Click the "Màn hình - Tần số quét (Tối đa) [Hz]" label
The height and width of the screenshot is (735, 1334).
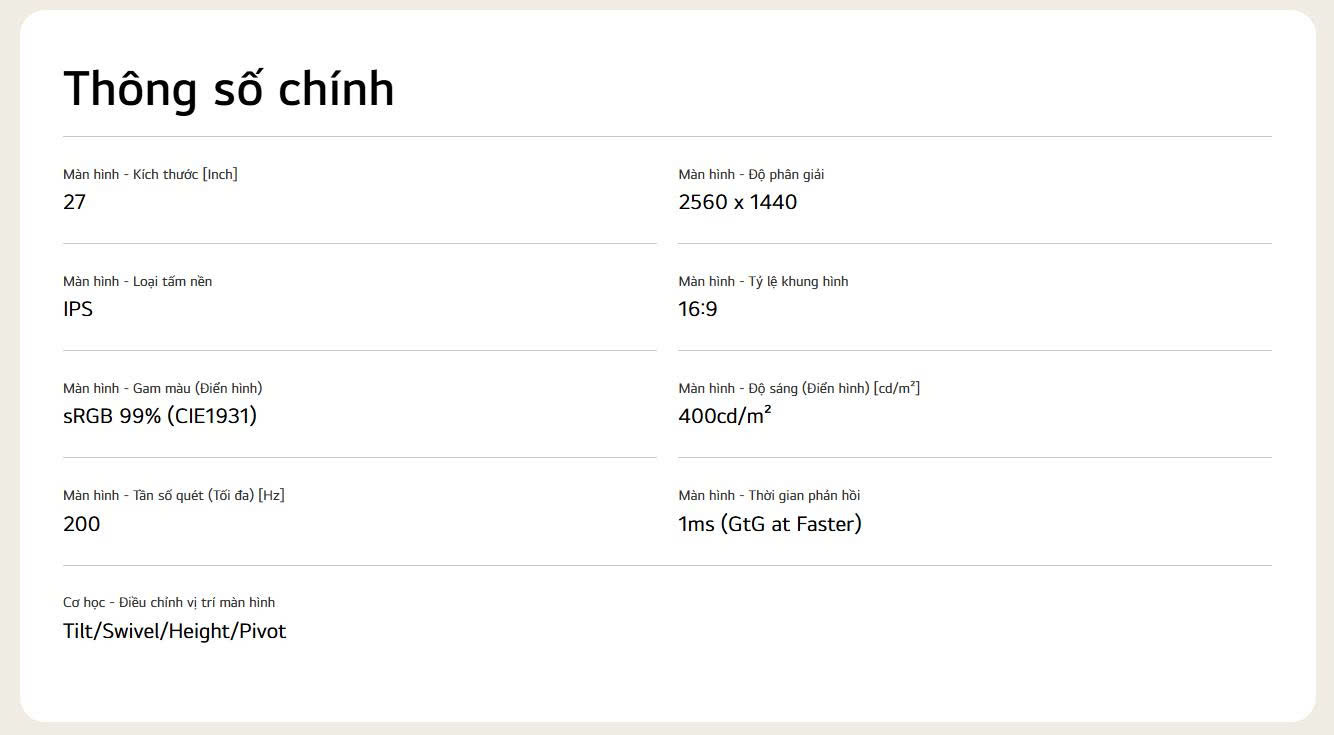173,495
